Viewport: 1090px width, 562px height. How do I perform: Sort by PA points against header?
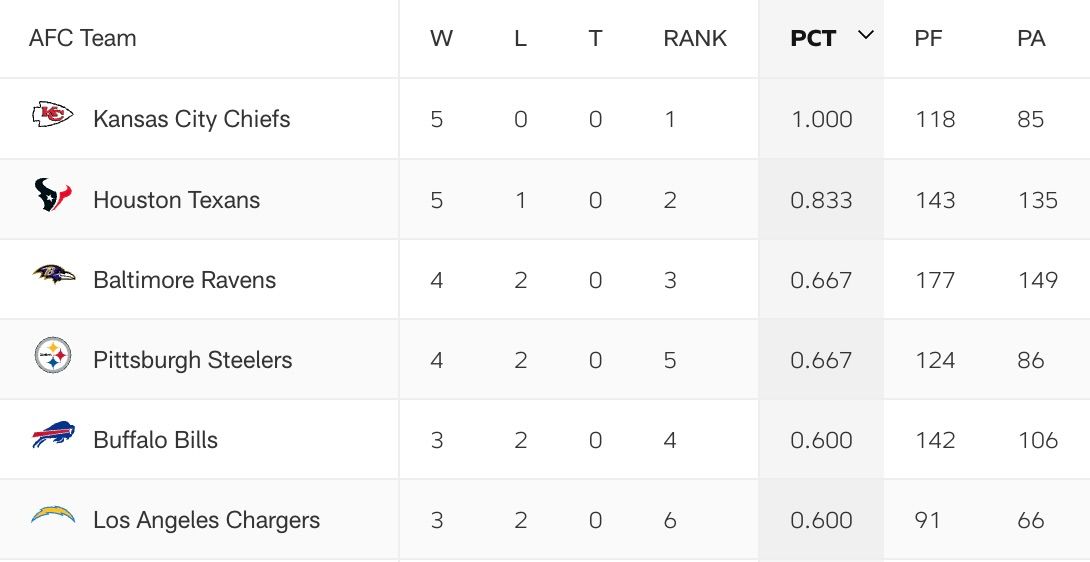[x=1031, y=38]
